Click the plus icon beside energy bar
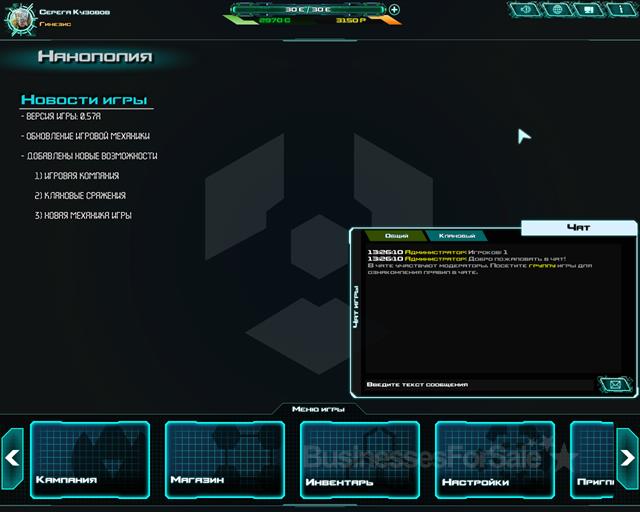 pyautogui.click(x=394, y=10)
